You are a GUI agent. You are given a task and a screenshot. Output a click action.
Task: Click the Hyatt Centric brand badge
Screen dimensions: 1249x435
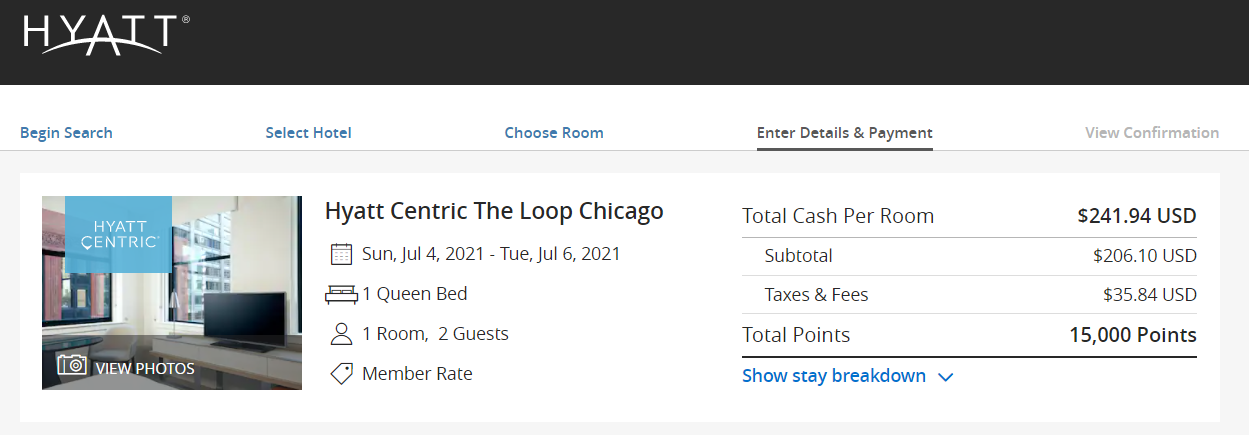pos(118,234)
